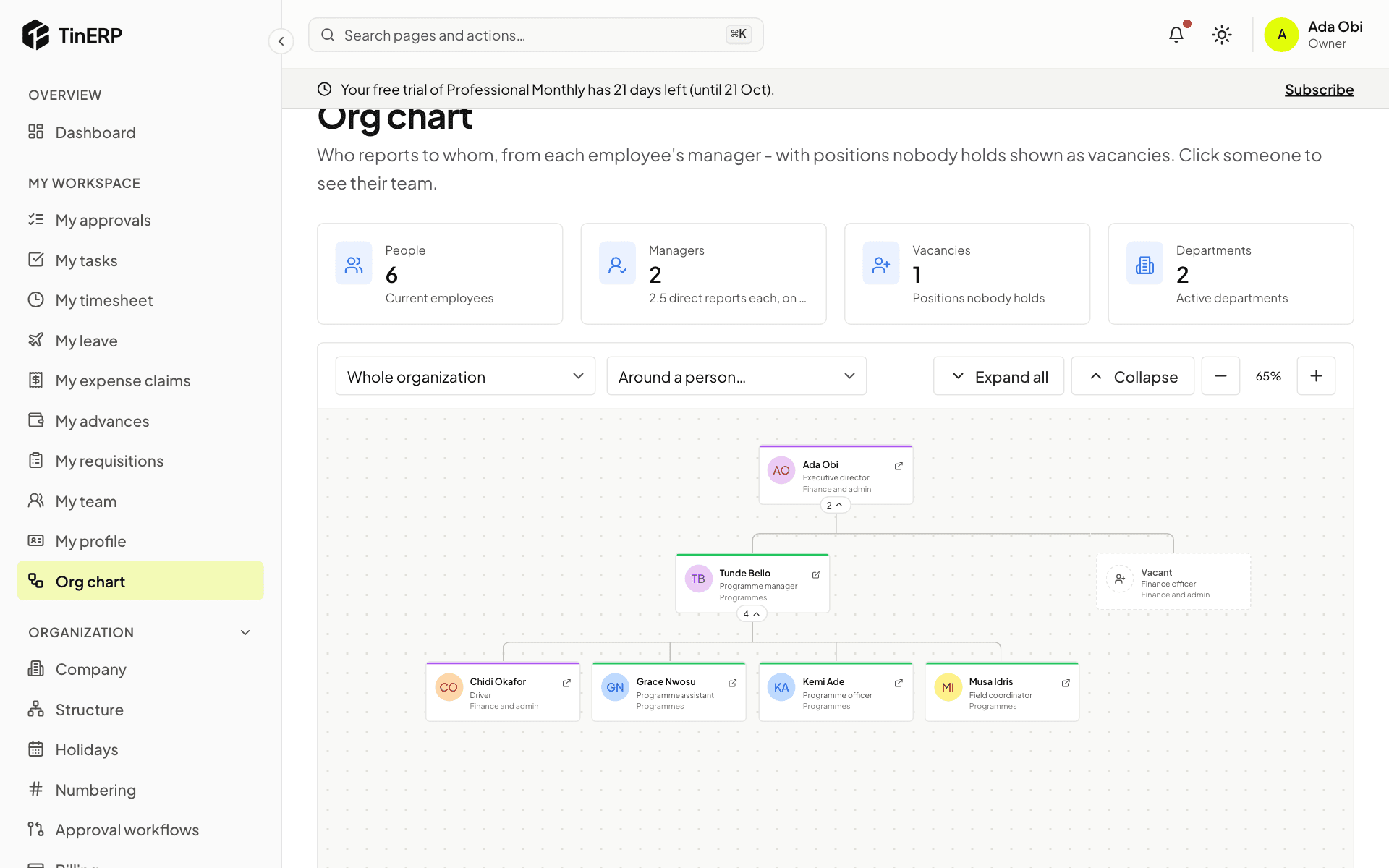Collapse Tunde Bello's 4 reports toggle
Image resolution: width=1389 pixels, height=868 pixels.
tap(752, 614)
